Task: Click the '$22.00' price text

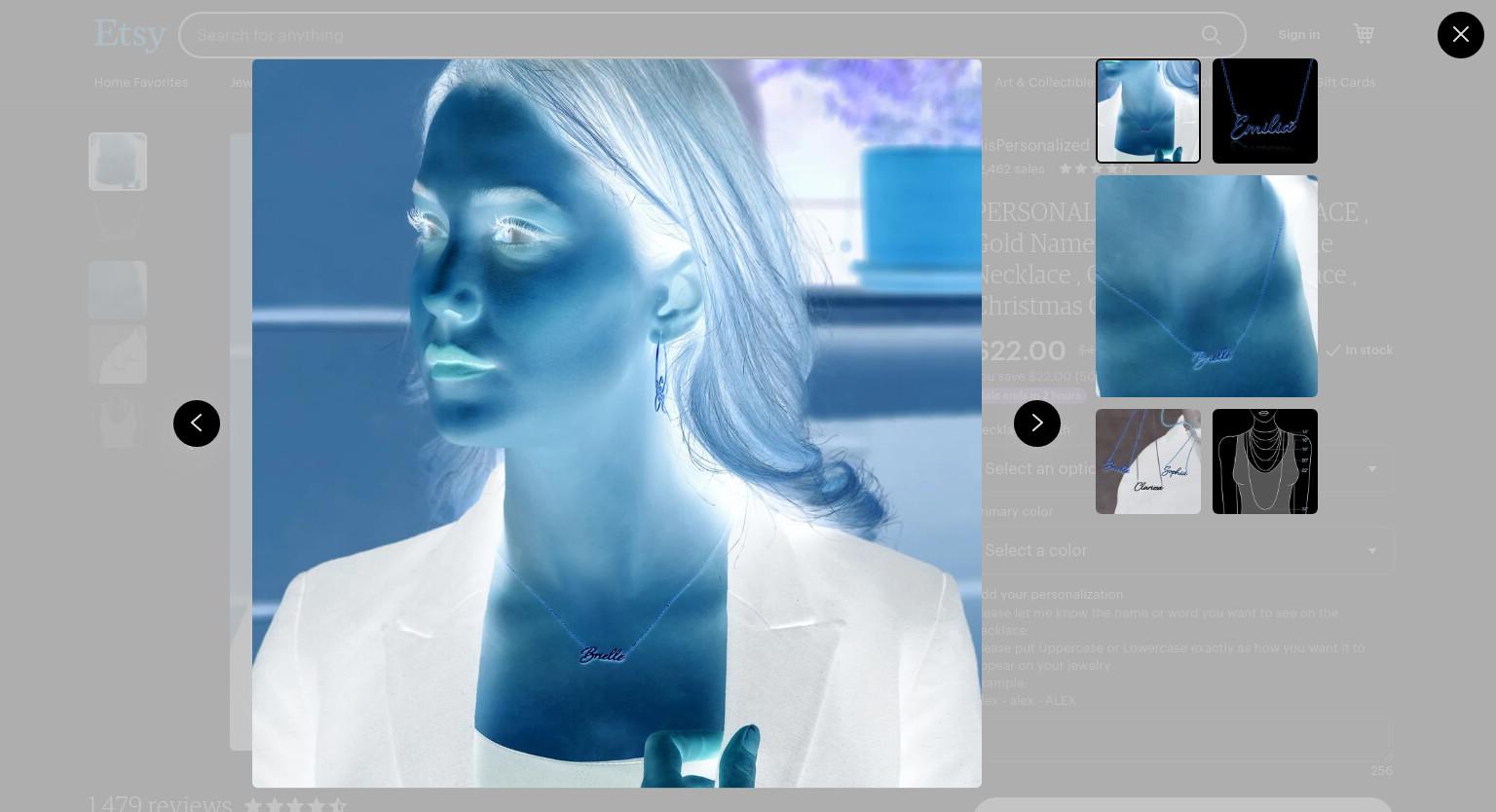Action: [1021, 351]
